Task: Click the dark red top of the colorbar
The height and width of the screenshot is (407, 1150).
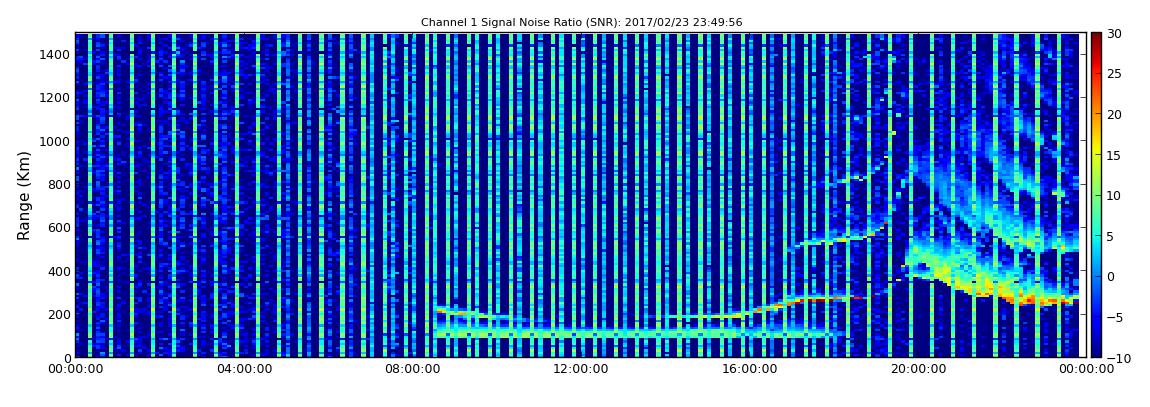Action: [1096, 38]
